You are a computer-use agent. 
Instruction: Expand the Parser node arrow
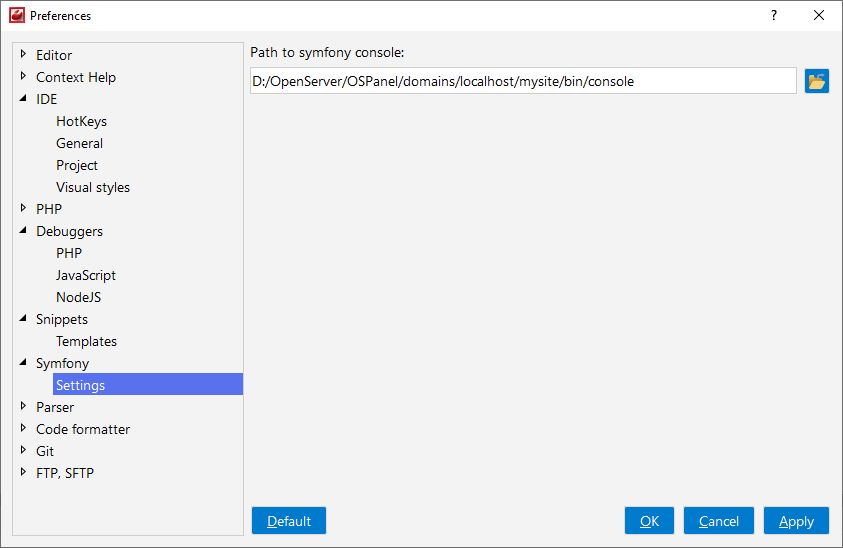click(23, 405)
